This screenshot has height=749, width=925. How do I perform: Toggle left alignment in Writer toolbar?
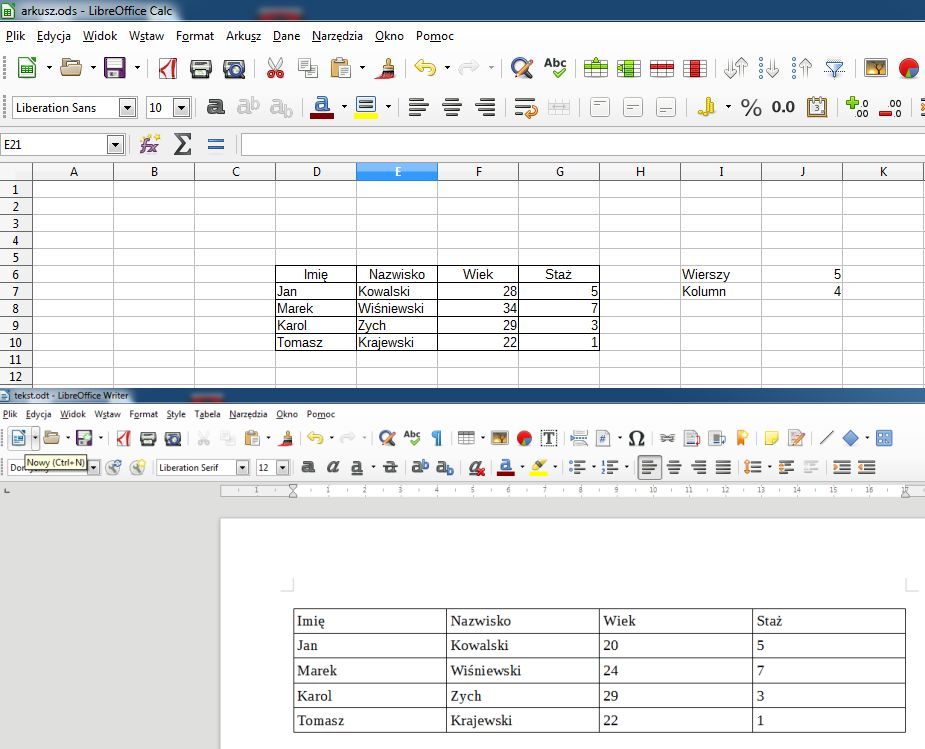651,467
